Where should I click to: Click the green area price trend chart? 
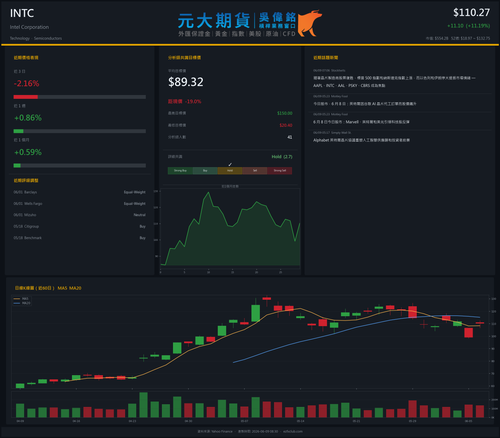coord(230,230)
